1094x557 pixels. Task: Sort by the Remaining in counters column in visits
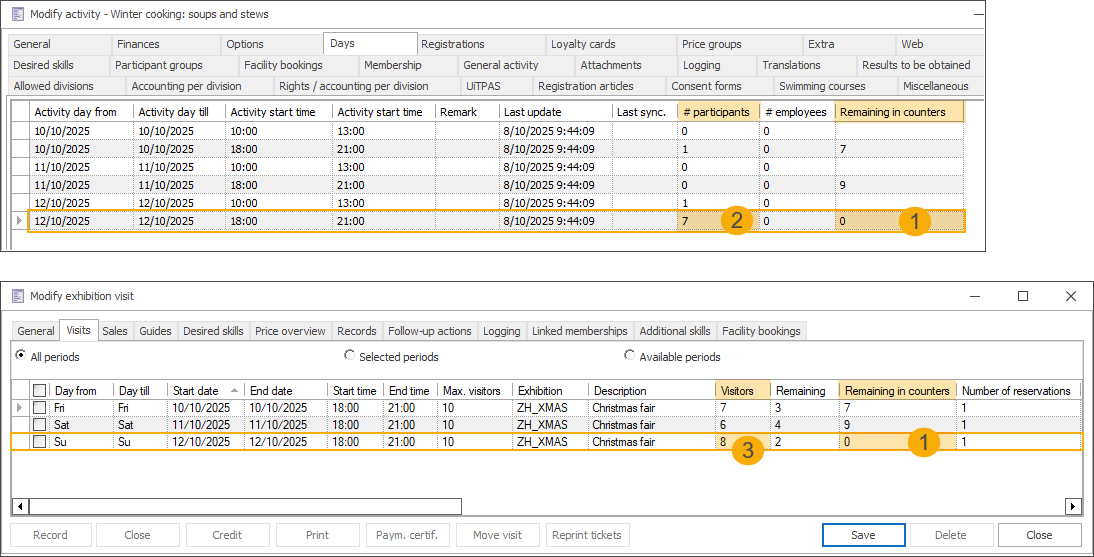click(896, 391)
